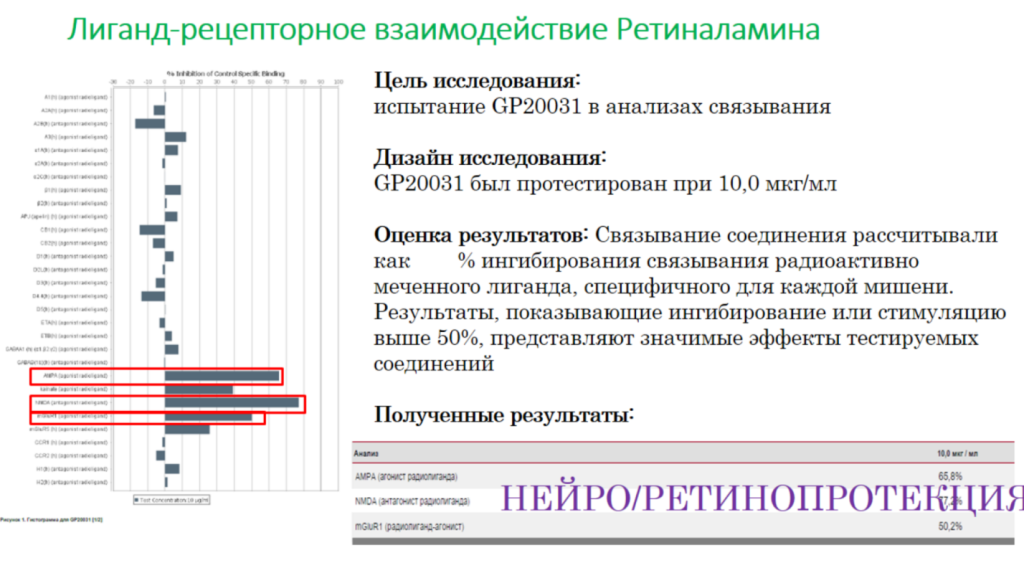Click the slide title about Ретиналамин
The width and height of the screenshot is (1024, 573).
(443, 29)
